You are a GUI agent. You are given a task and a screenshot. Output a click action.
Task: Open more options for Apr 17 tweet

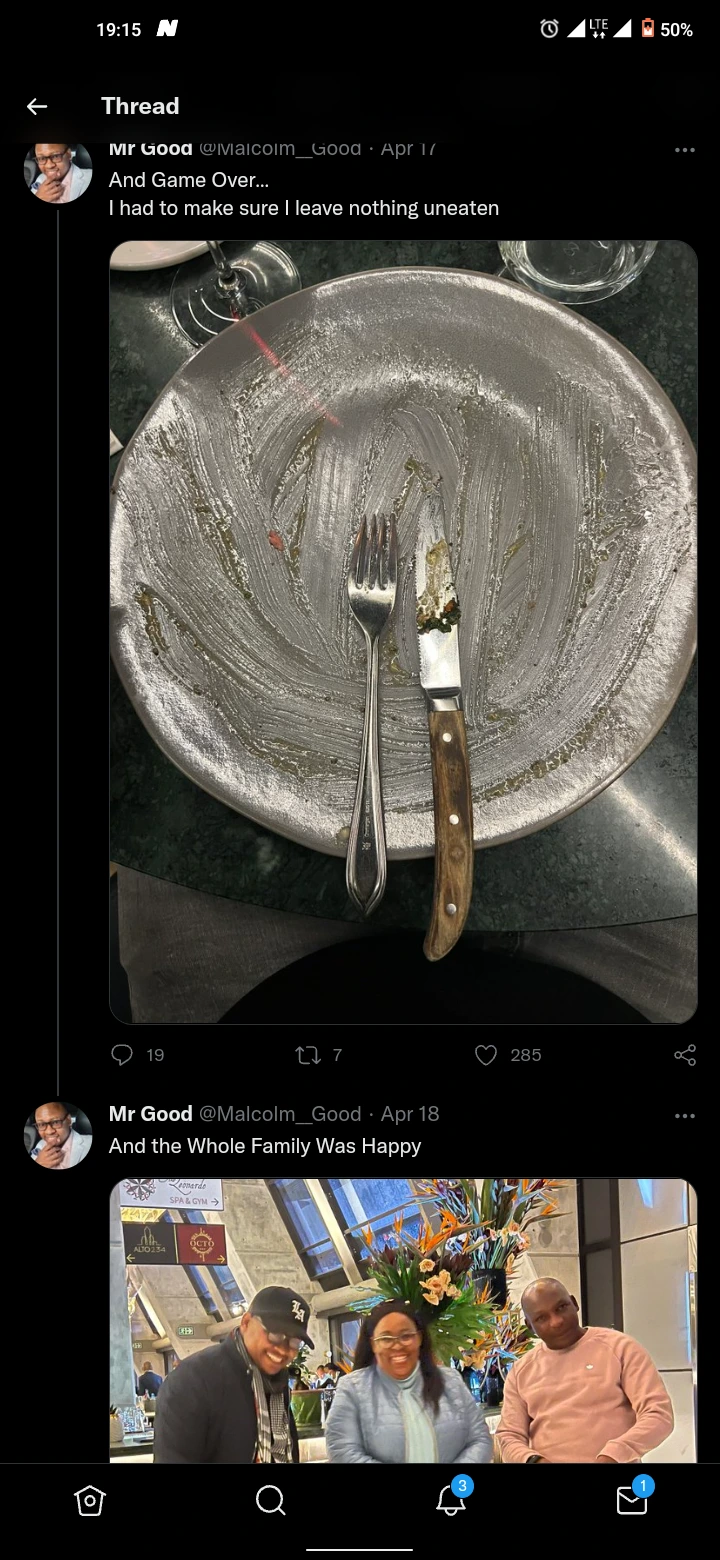pos(684,150)
